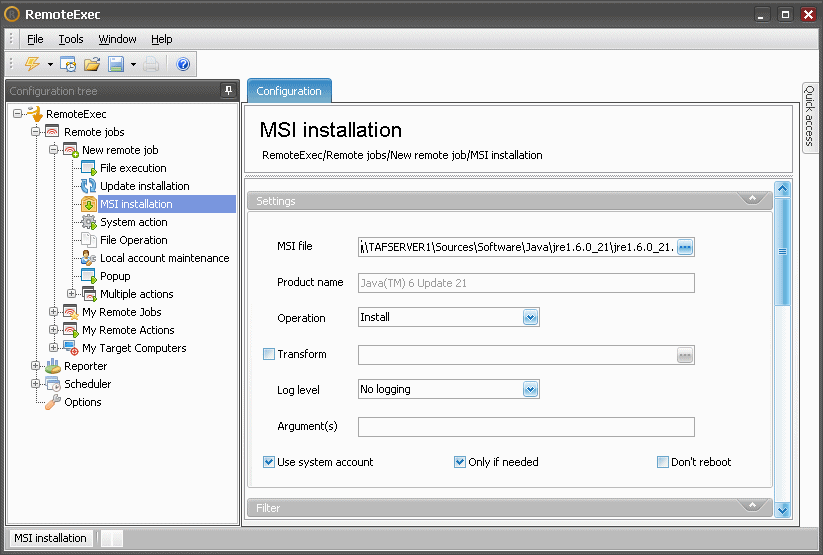Click the scroll down arrow of settings panel
Viewport: 823px width, 555px height.
click(x=783, y=510)
